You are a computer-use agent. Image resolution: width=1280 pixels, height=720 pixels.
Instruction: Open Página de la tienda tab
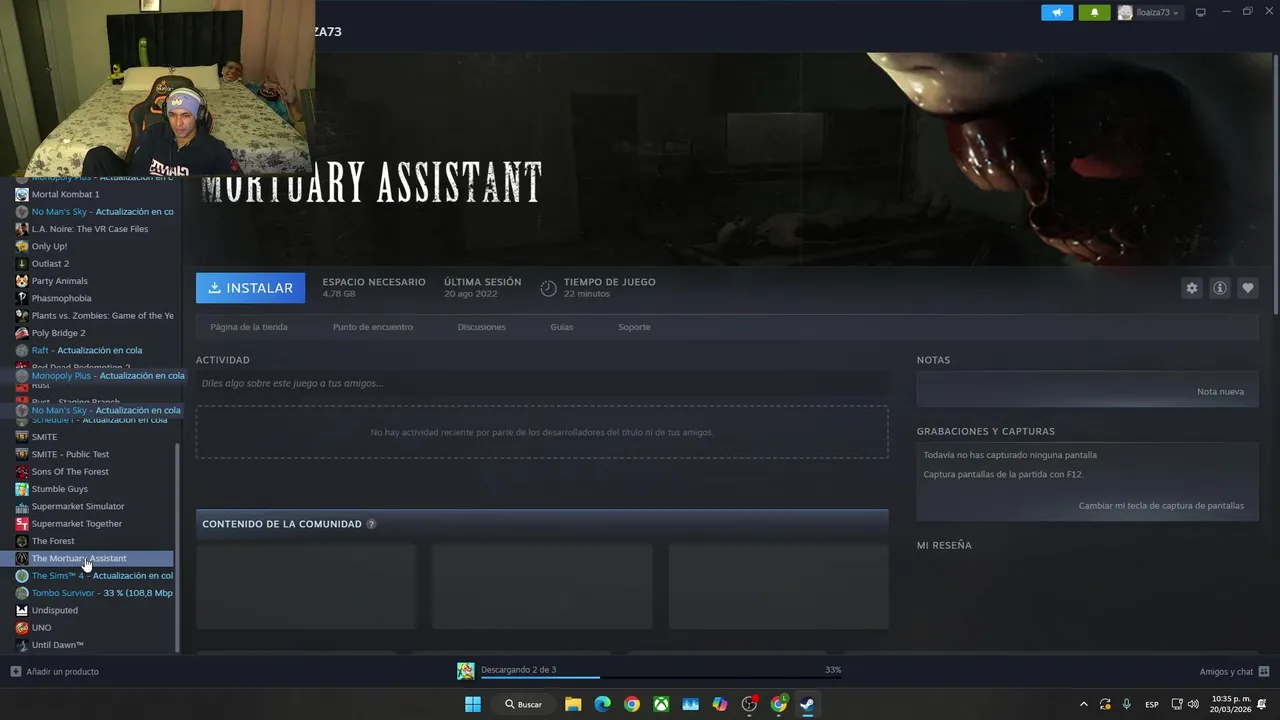pyautogui.click(x=249, y=327)
